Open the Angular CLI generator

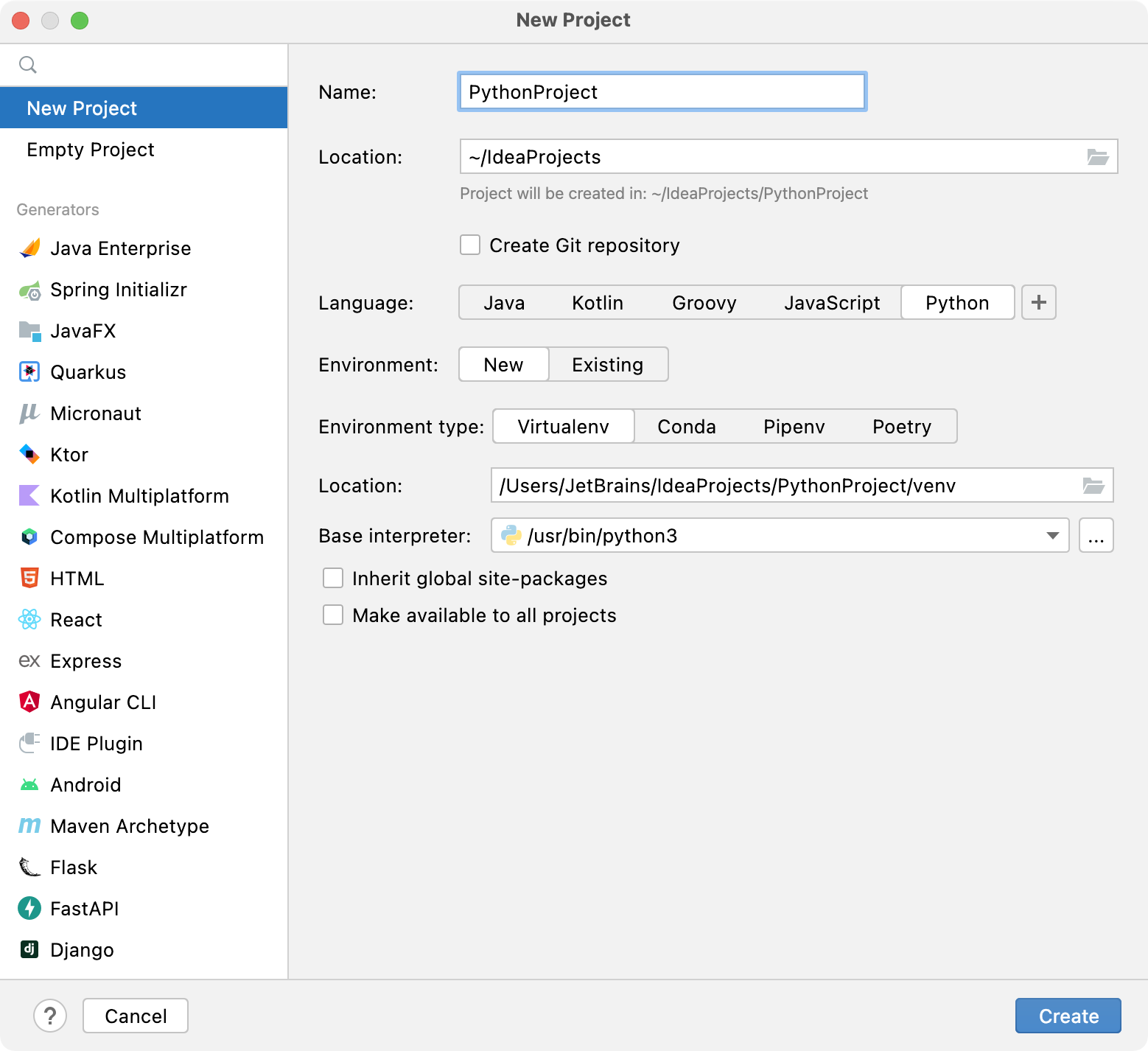pyautogui.click(x=102, y=702)
